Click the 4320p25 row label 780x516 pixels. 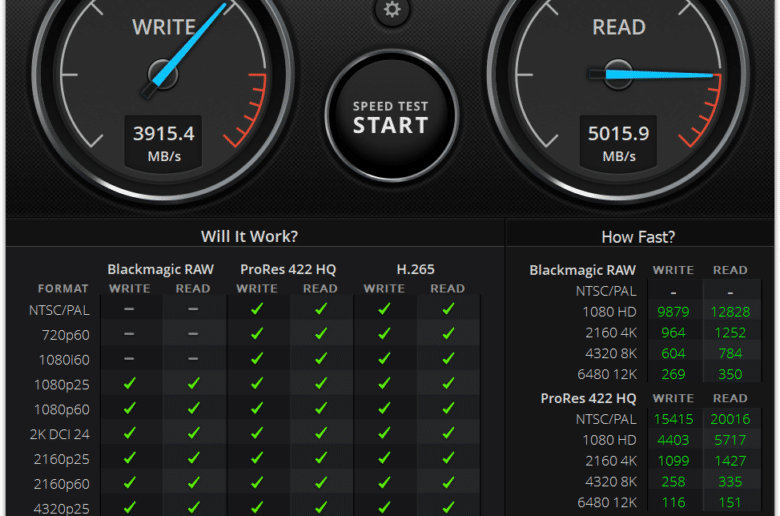pyautogui.click(x=62, y=509)
